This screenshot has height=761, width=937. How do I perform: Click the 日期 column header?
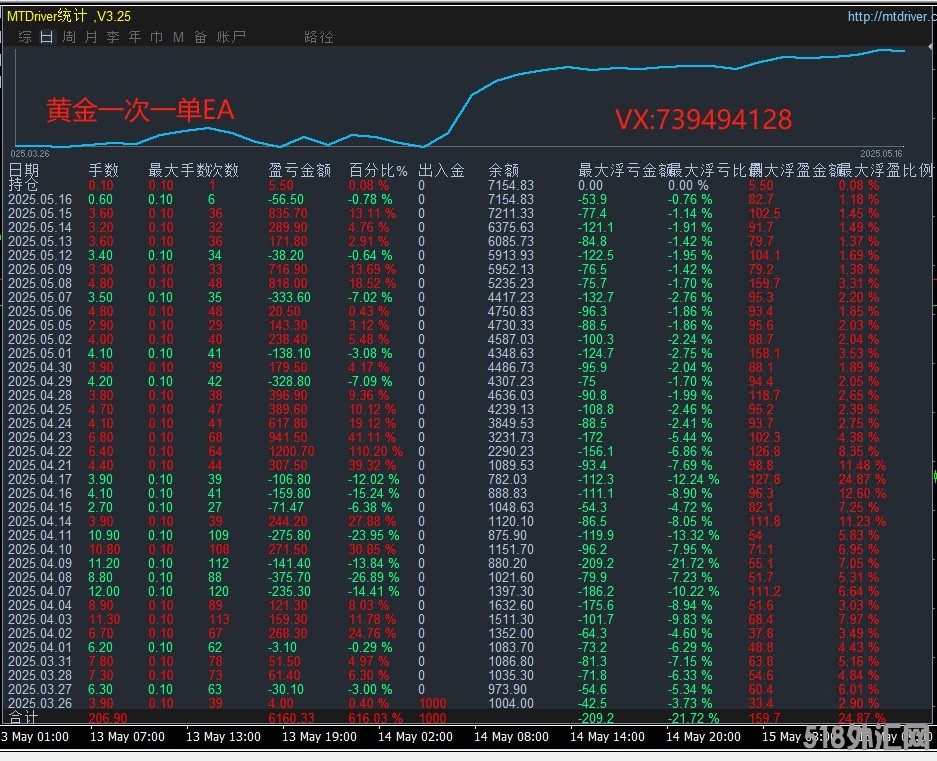tap(24, 170)
